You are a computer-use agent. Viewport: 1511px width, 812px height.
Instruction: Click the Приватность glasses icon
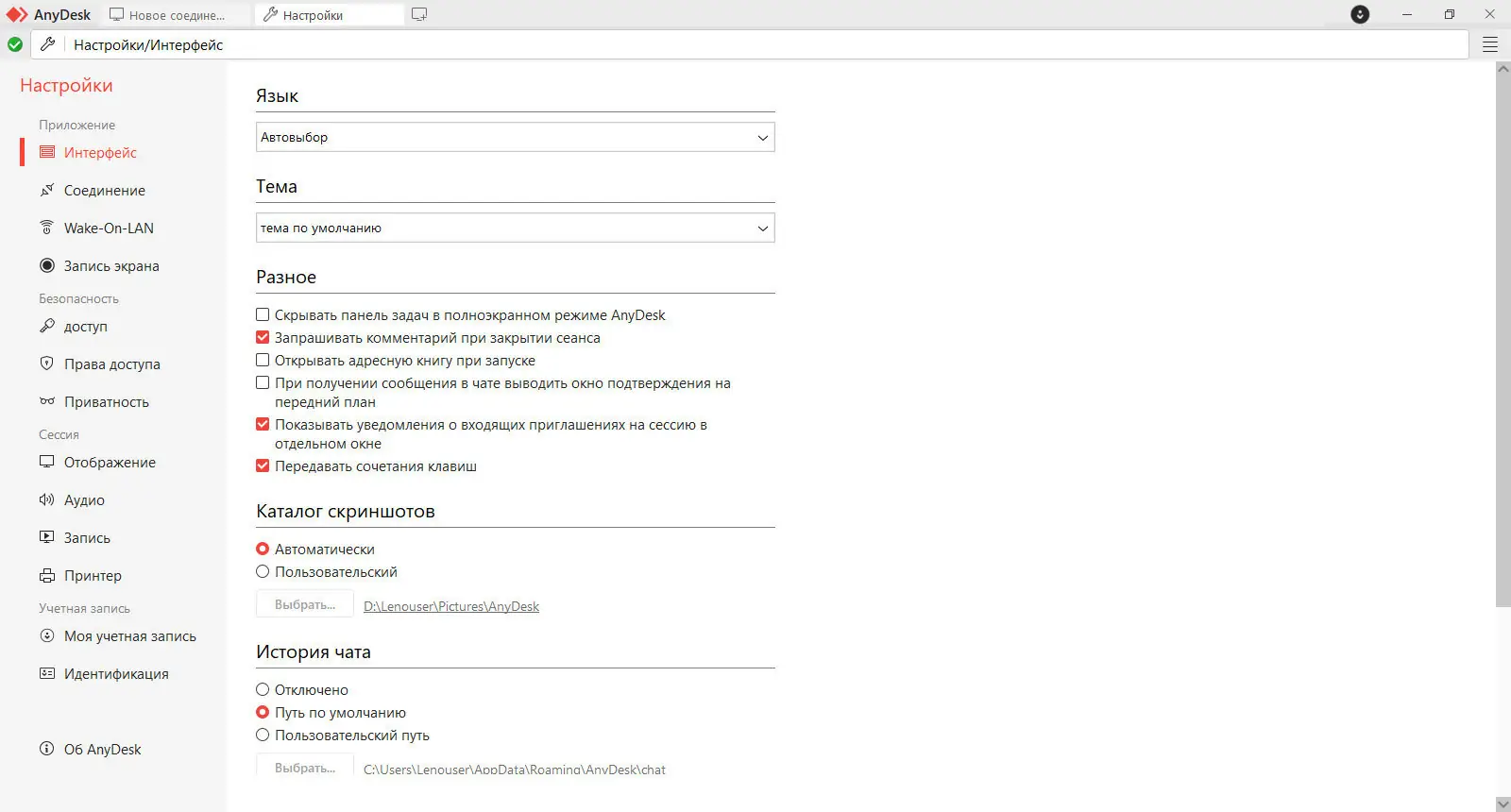point(47,401)
